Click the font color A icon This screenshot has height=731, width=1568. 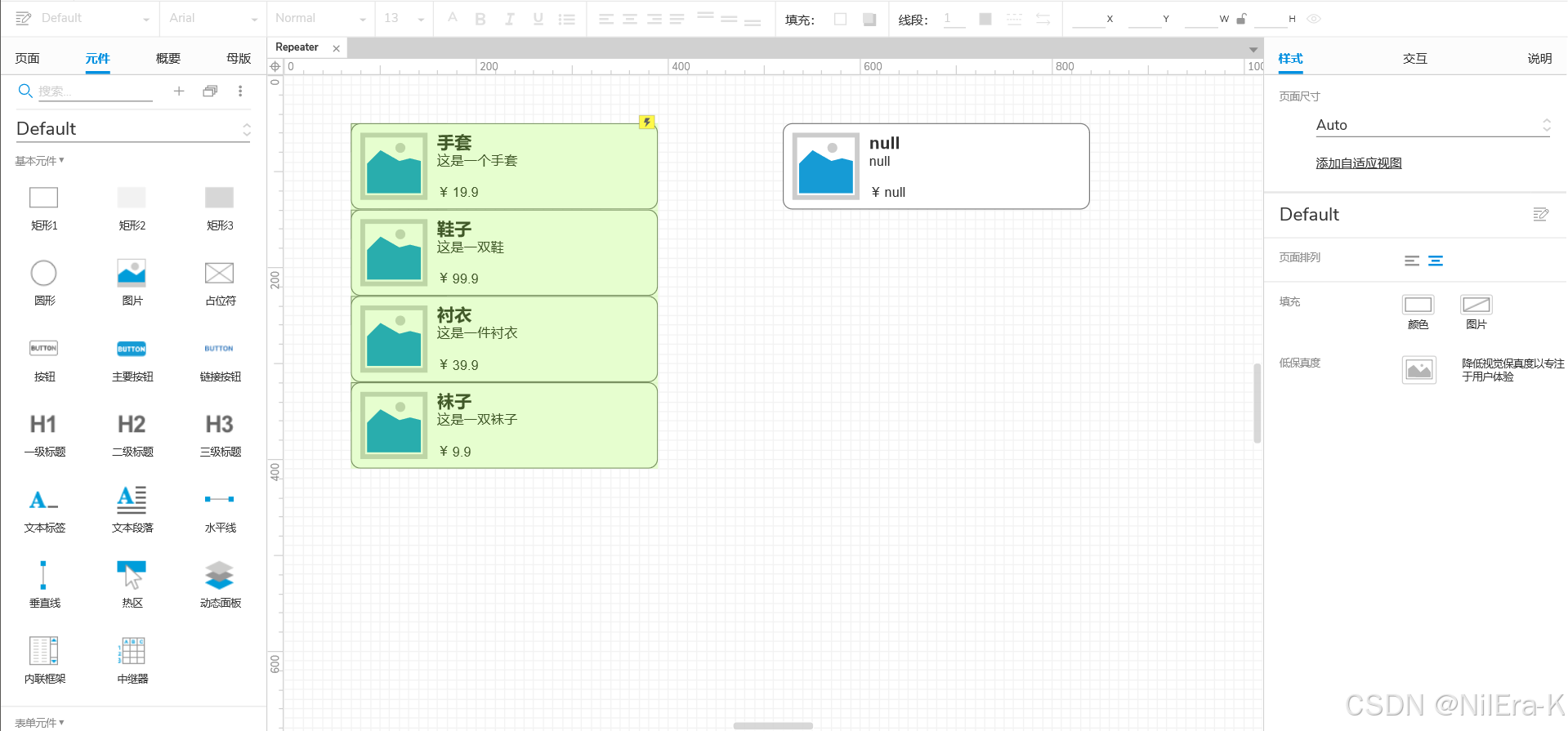pyautogui.click(x=452, y=18)
